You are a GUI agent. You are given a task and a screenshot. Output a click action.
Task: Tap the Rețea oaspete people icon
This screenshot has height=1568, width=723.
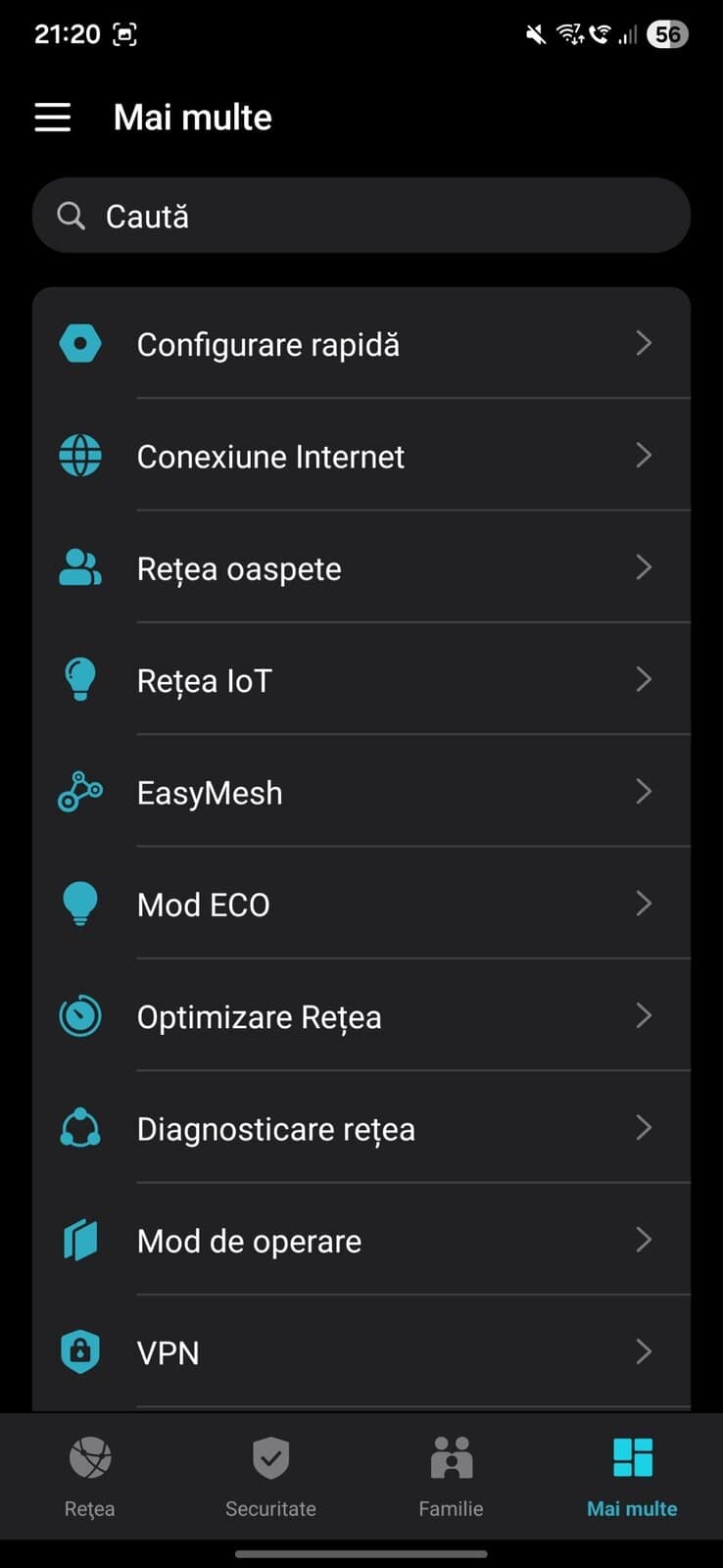(x=80, y=567)
